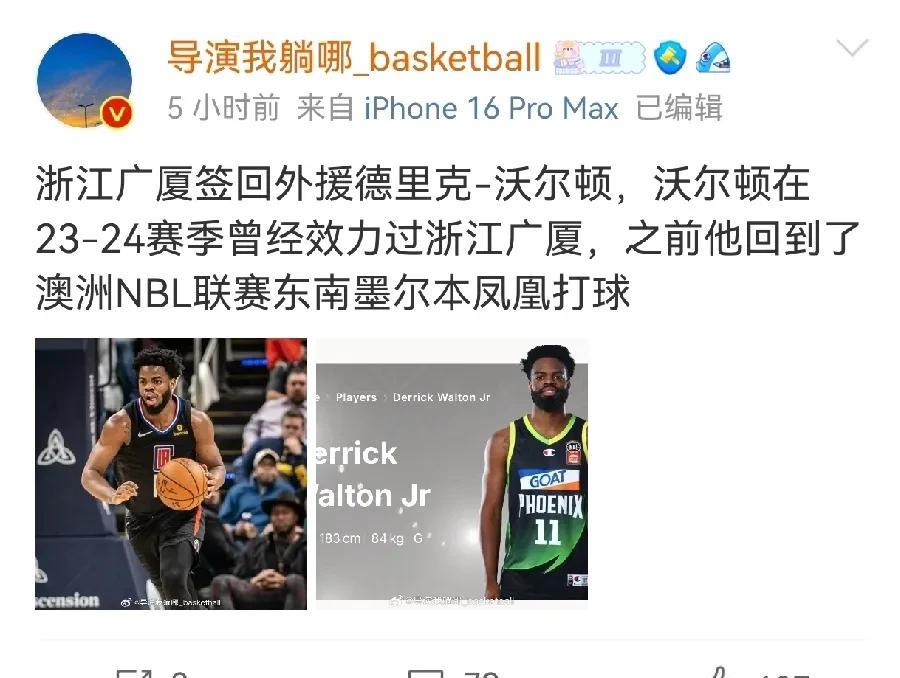This screenshot has height=678, width=900.
Task: Tap the iPhone 16 Pro Max source link
Action: (x=491, y=109)
